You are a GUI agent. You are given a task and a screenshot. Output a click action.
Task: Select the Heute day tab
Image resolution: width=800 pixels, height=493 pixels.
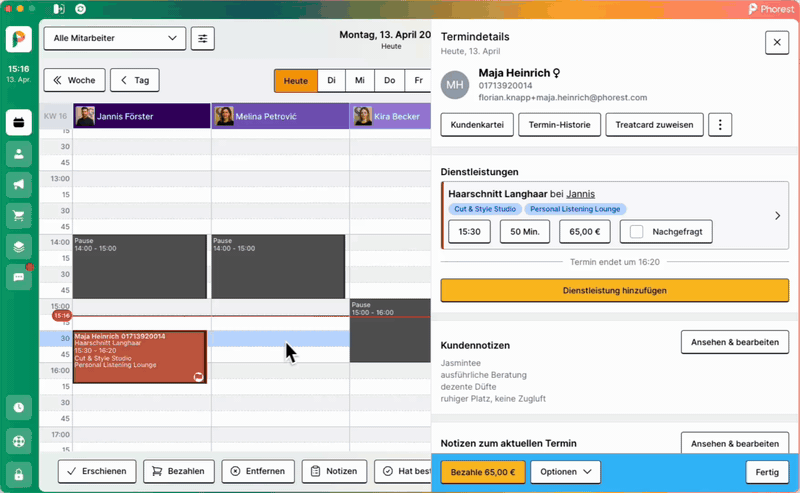tap(295, 80)
